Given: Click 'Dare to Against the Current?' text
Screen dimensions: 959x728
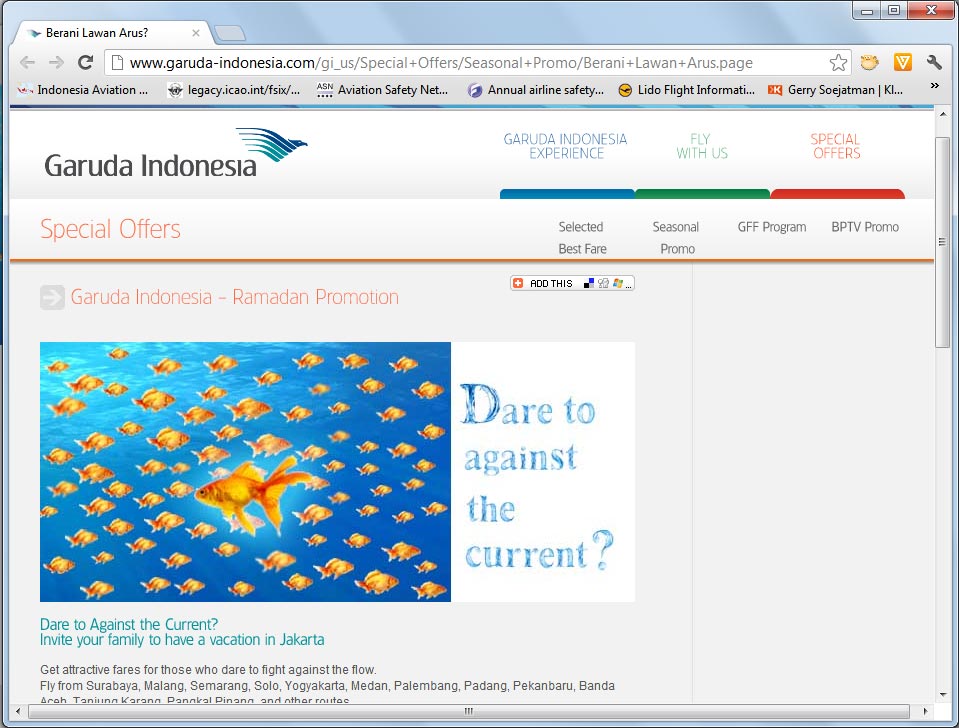Looking at the screenshot, I should tap(128, 624).
